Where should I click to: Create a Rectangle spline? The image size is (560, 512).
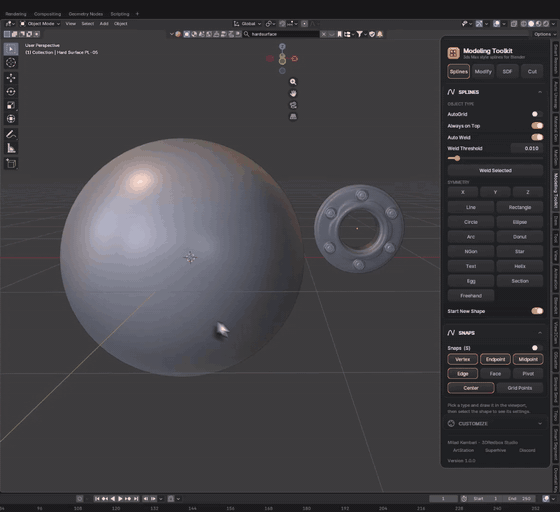(520, 207)
